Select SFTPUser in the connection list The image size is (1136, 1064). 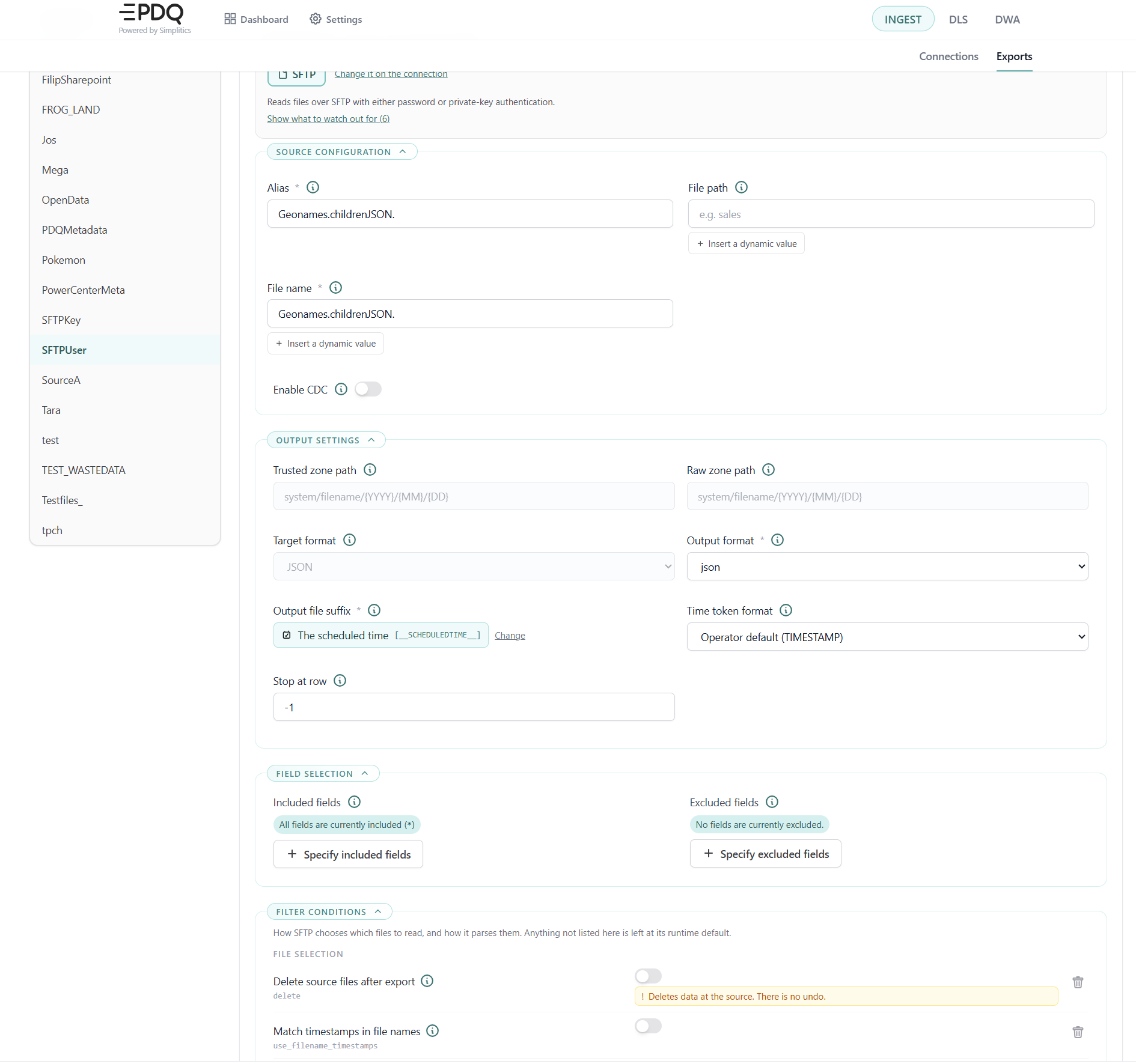[x=125, y=350]
